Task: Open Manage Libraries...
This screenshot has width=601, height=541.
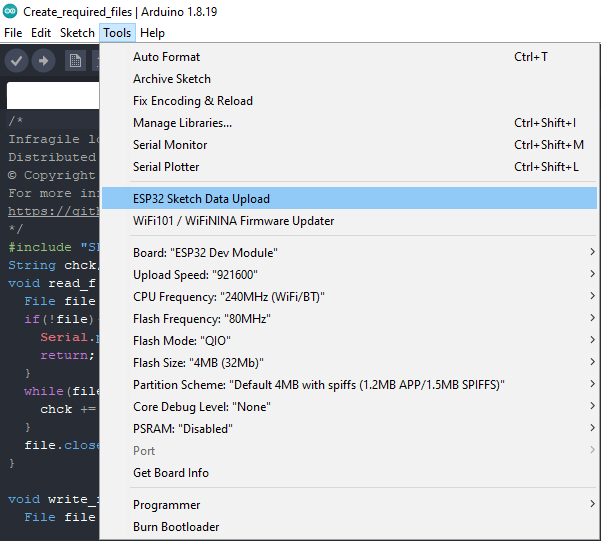Action: pos(349,123)
